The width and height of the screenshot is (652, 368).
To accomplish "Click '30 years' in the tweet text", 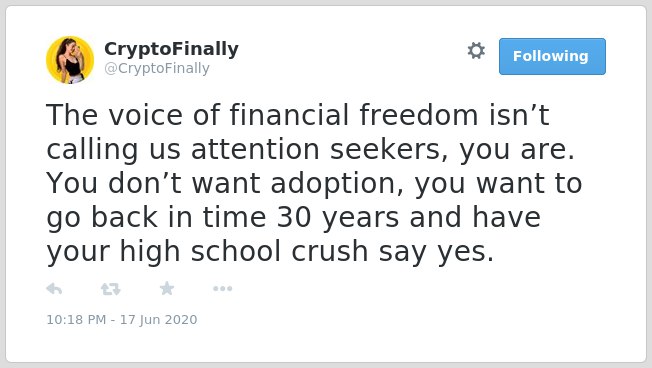I will pyautogui.click(x=338, y=218).
